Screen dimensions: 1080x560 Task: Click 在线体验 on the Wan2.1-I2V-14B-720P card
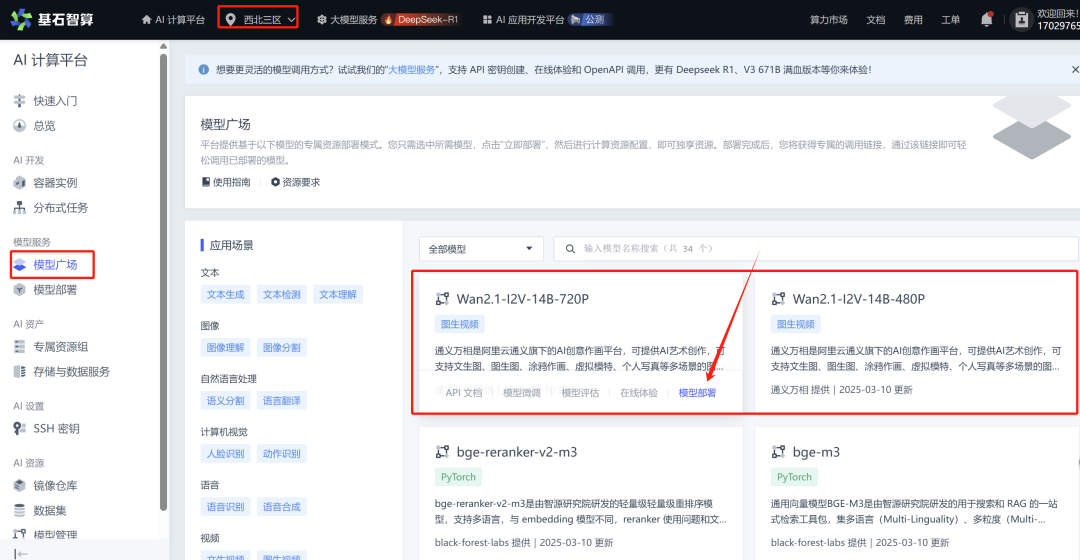point(638,393)
